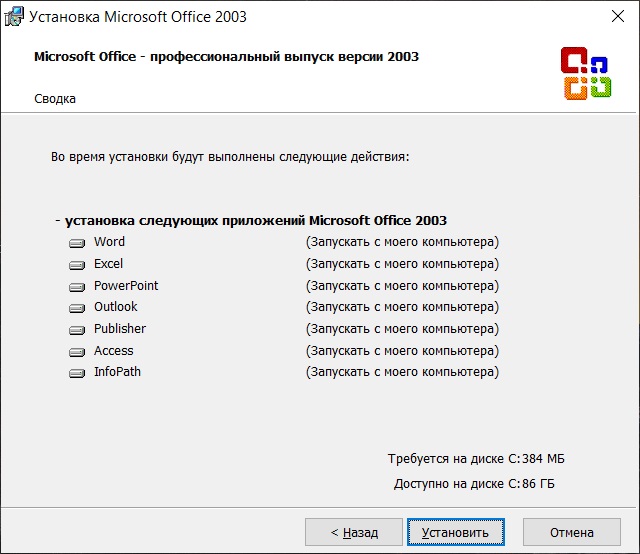
Task: Click the drive icon beside Excel
Action: pos(77,265)
